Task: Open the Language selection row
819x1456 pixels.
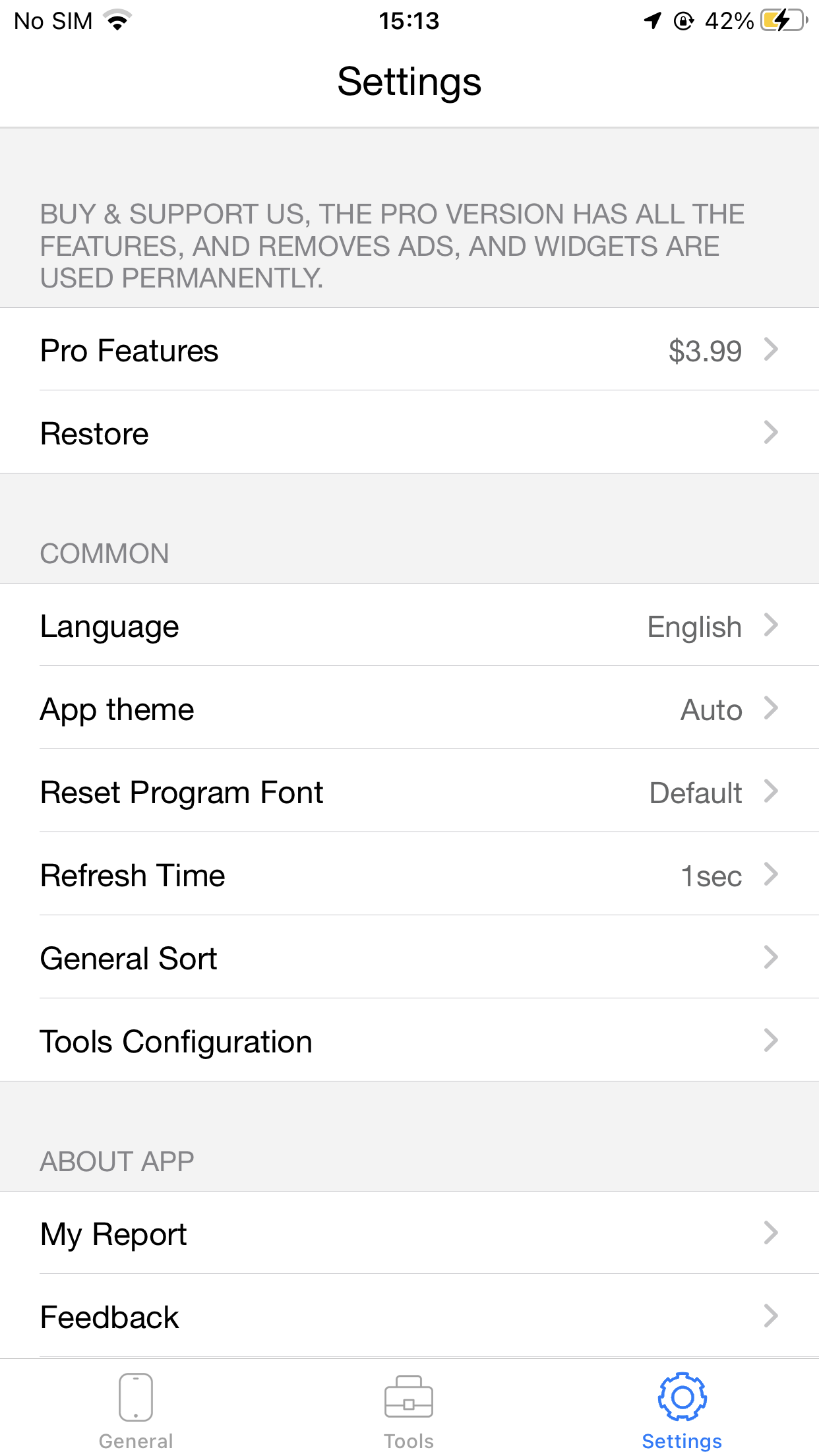Action: (x=409, y=625)
